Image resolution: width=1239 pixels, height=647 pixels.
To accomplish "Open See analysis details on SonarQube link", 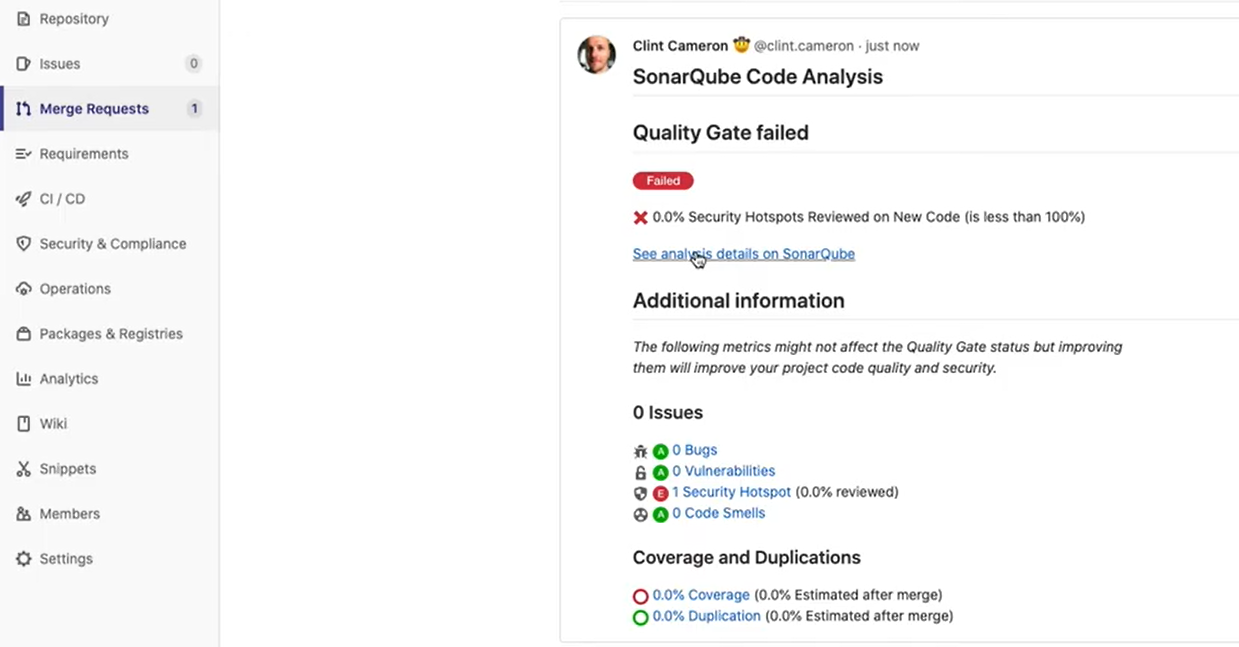I will [x=743, y=254].
